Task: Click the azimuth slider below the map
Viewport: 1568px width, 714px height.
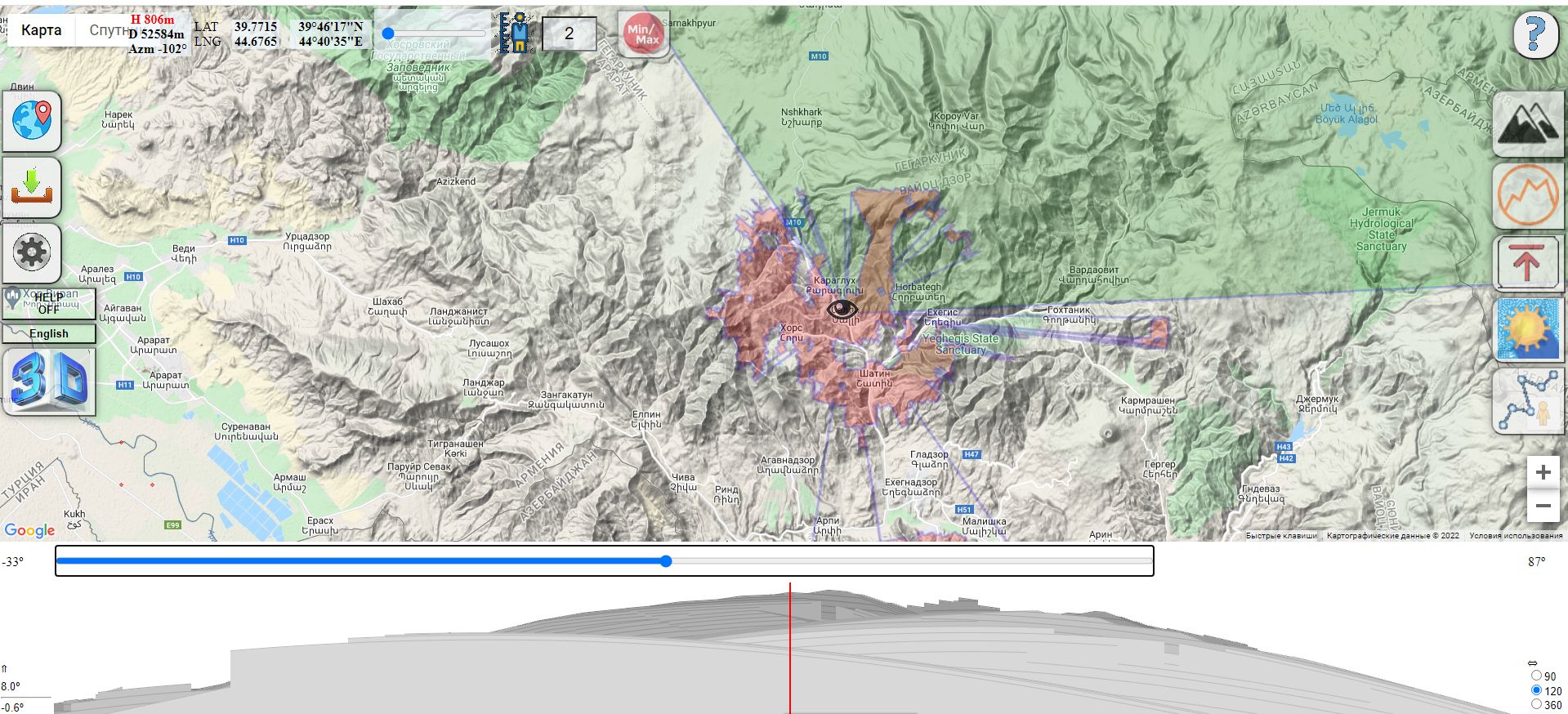Action: click(x=605, y=561)
